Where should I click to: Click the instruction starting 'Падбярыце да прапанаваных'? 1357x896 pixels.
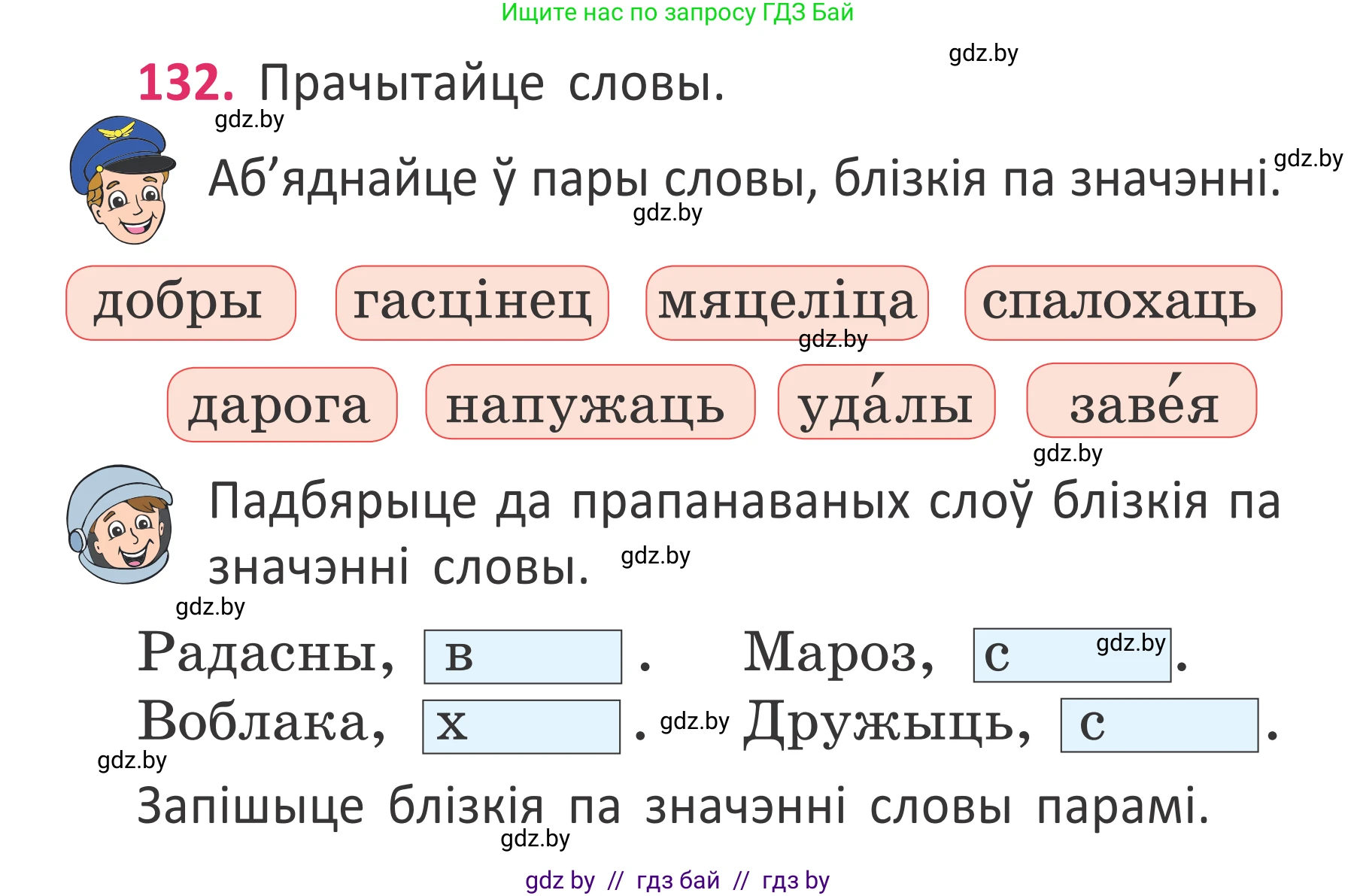coord(745,533)
